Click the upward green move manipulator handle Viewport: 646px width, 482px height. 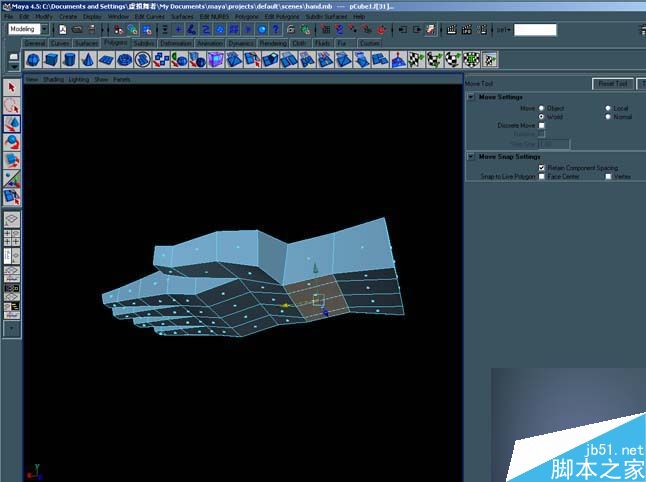315,268
